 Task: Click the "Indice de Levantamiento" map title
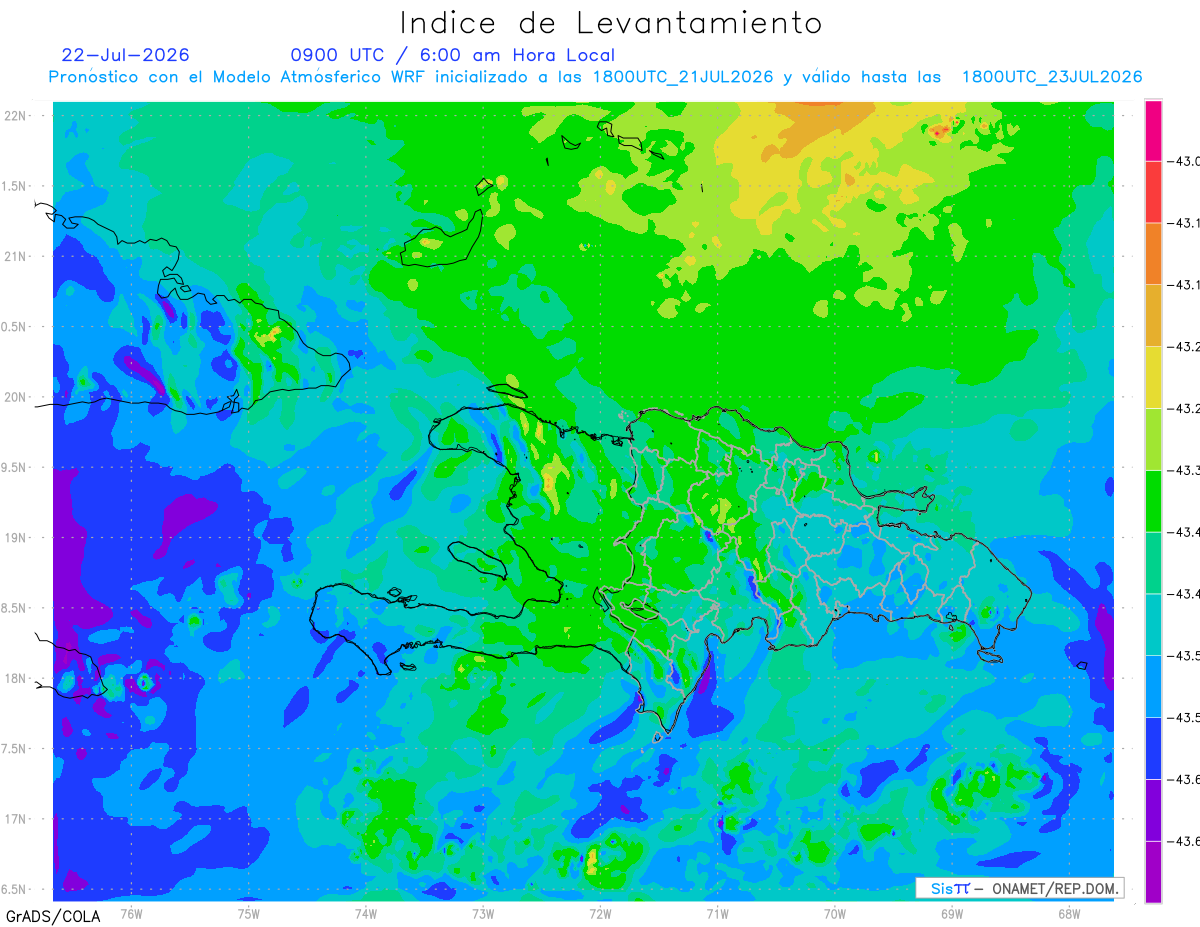click(x=611, y=23)
